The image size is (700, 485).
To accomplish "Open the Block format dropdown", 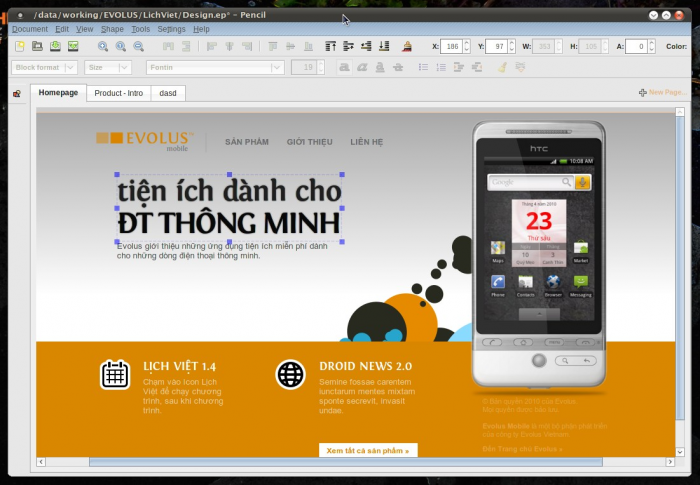I will (44, 68).
